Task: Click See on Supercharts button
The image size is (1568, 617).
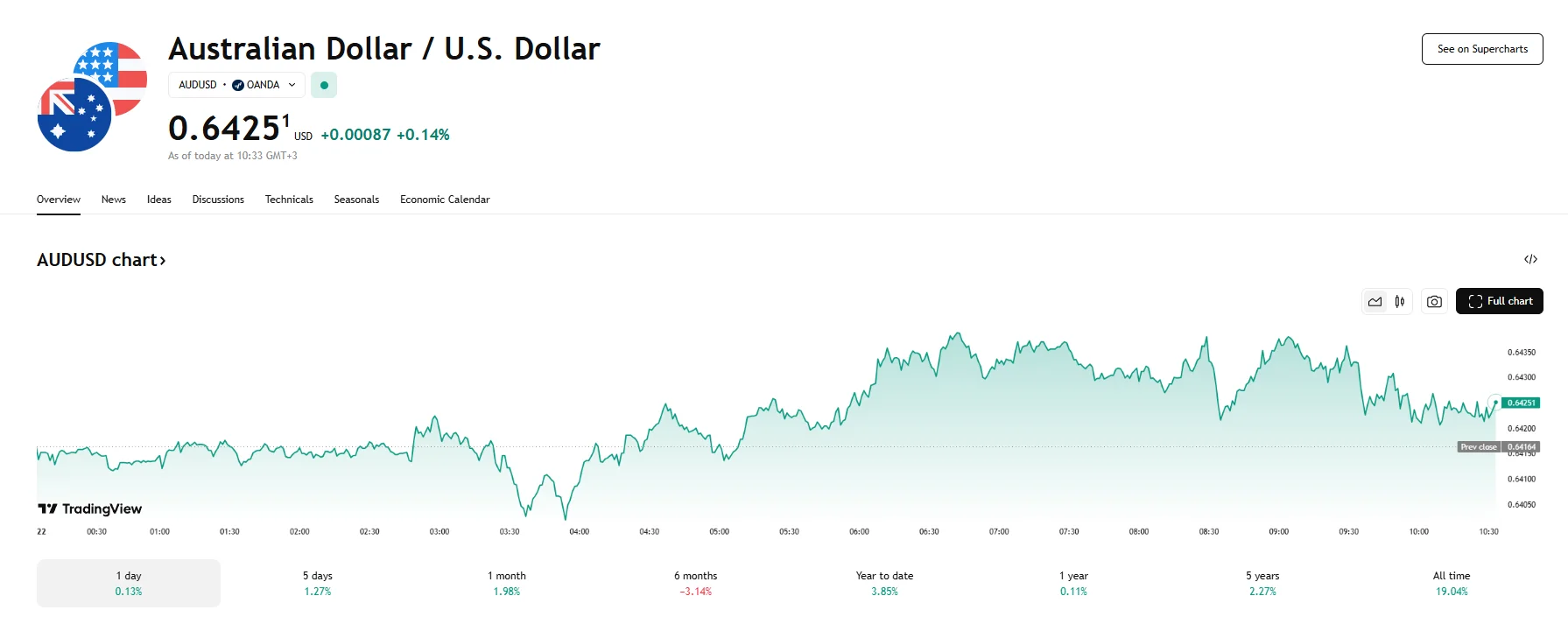Action: tap(1482, 49)
